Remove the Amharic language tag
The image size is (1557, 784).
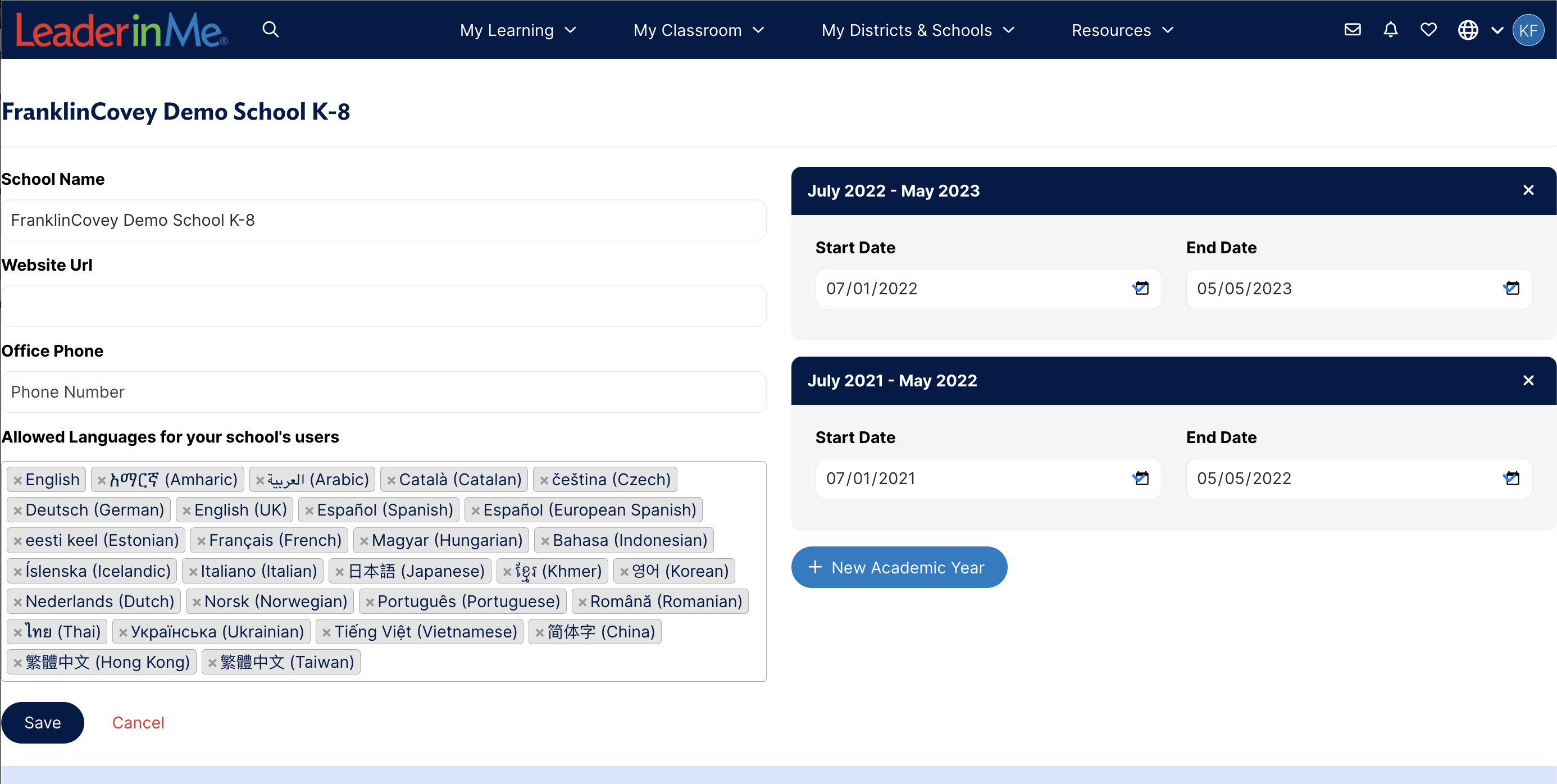click(102, 481)
